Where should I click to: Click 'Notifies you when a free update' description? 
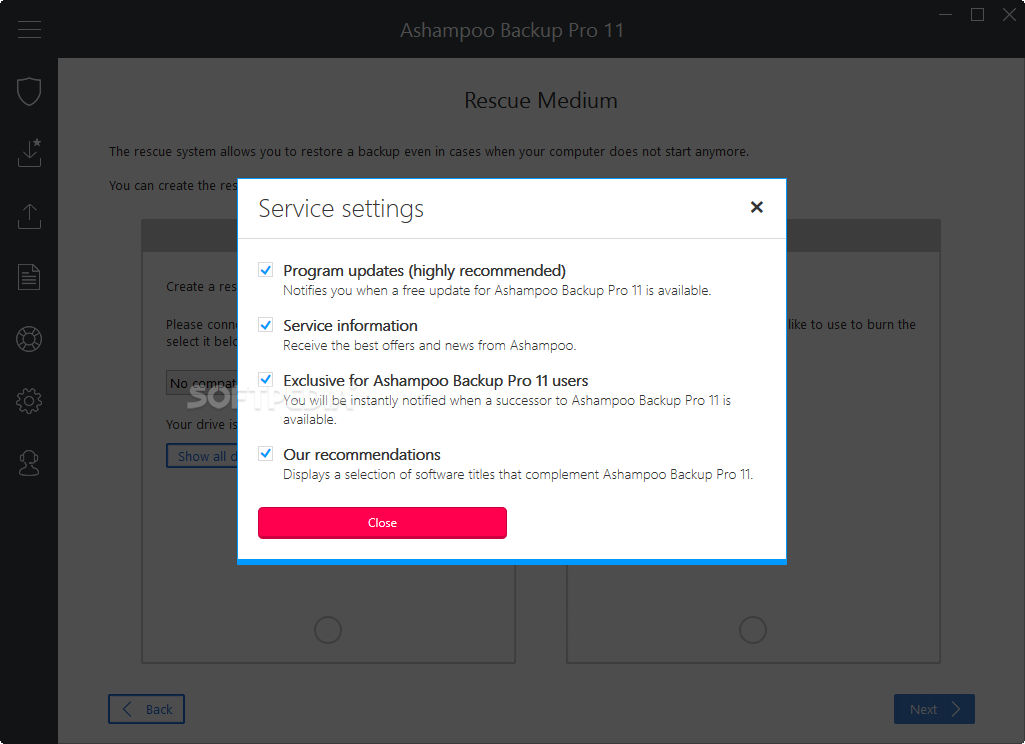[497, 290]
